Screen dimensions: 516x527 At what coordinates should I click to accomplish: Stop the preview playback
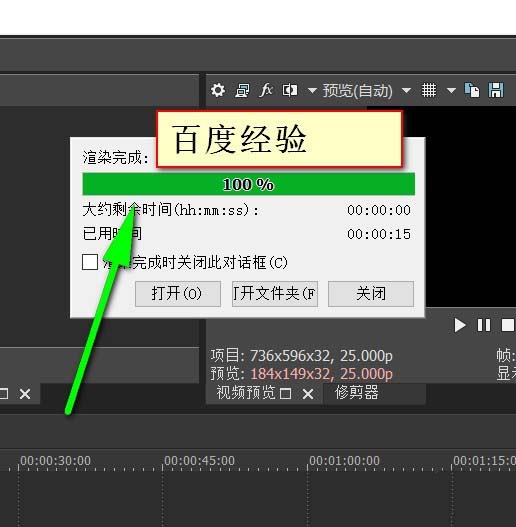click(507, 325)
